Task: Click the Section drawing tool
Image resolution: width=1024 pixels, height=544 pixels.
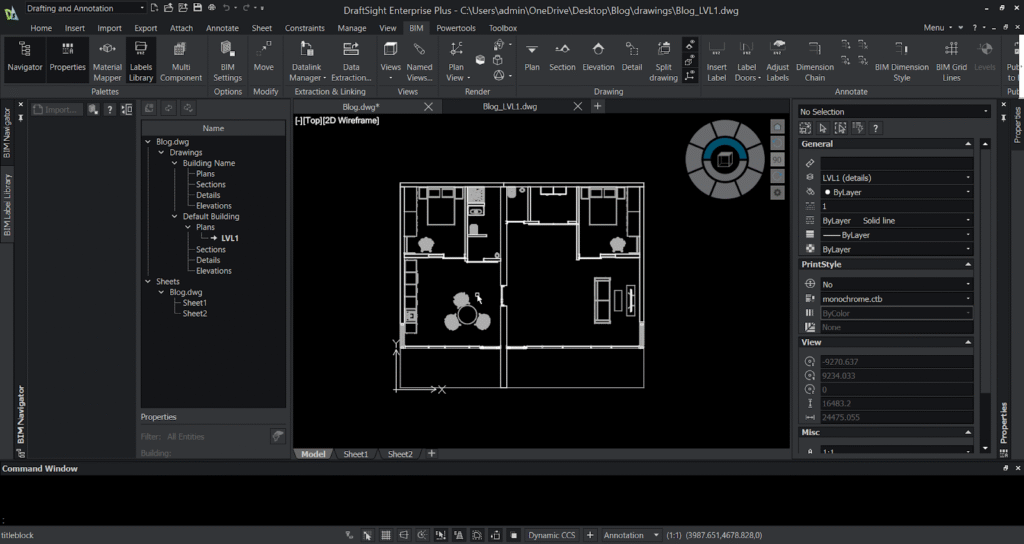Action: [x=562, y=56]
